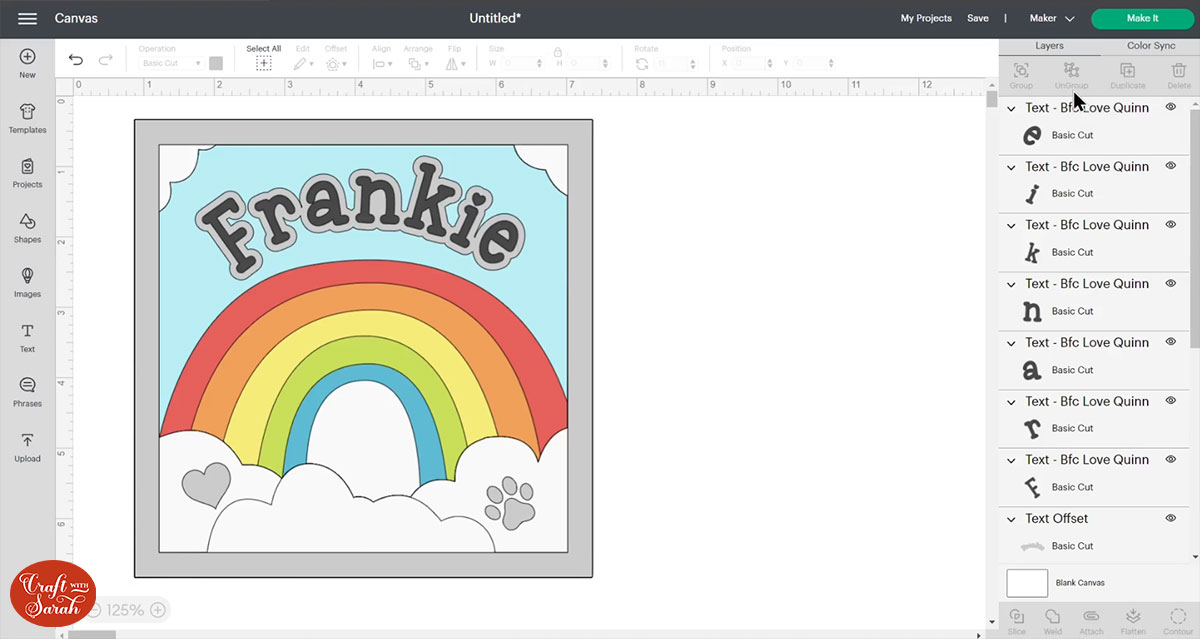
Task: Open the Phrases panel
Action: (x=27, y=393)
